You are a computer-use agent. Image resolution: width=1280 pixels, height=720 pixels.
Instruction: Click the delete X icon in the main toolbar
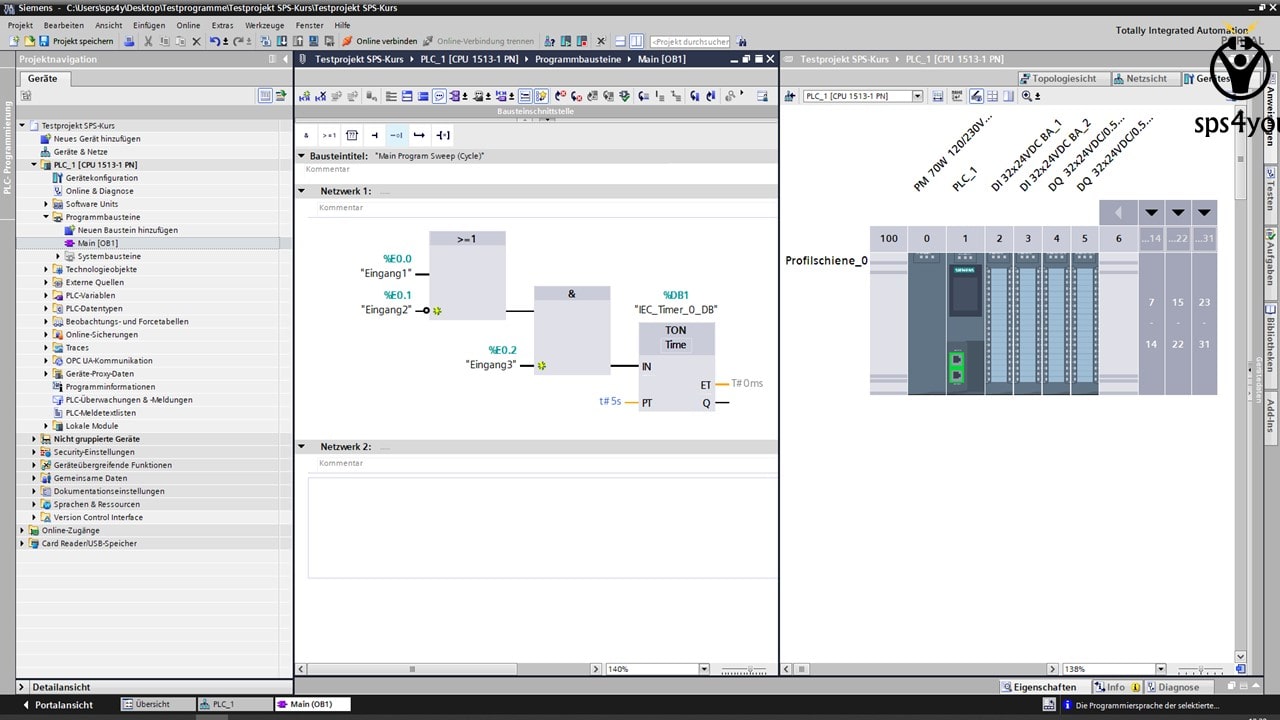pos(196,41)
